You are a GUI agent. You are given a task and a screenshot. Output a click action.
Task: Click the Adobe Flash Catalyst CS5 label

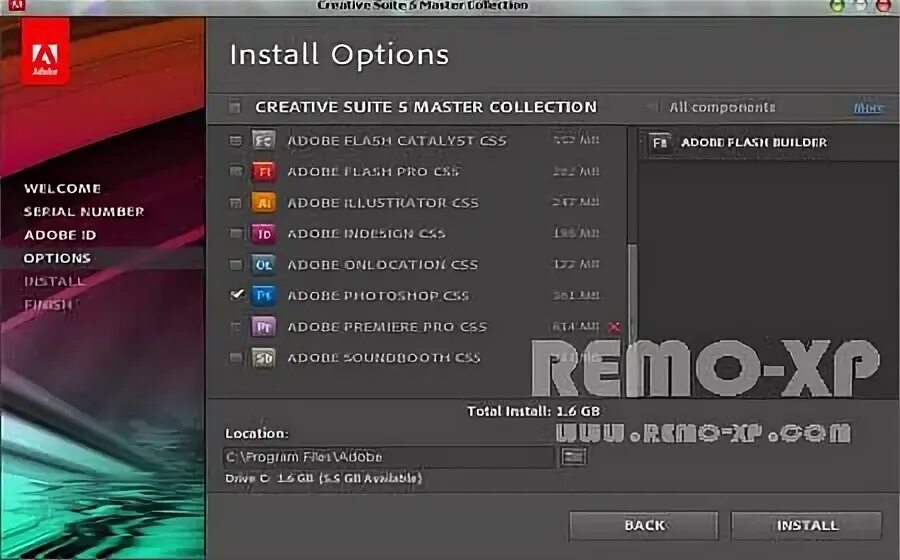pyautogui.click(x=397, y=141)
